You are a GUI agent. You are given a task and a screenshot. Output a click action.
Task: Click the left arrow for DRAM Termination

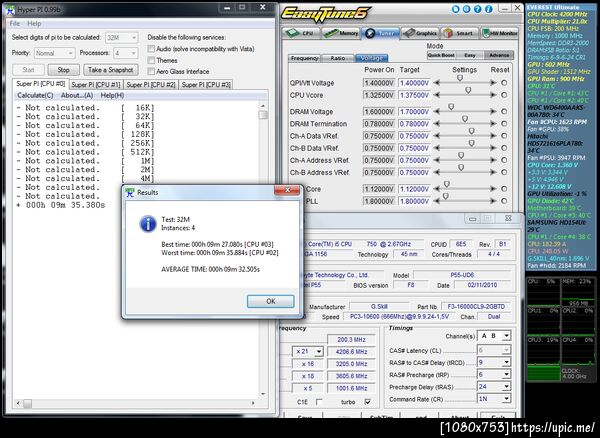[437, 124]
